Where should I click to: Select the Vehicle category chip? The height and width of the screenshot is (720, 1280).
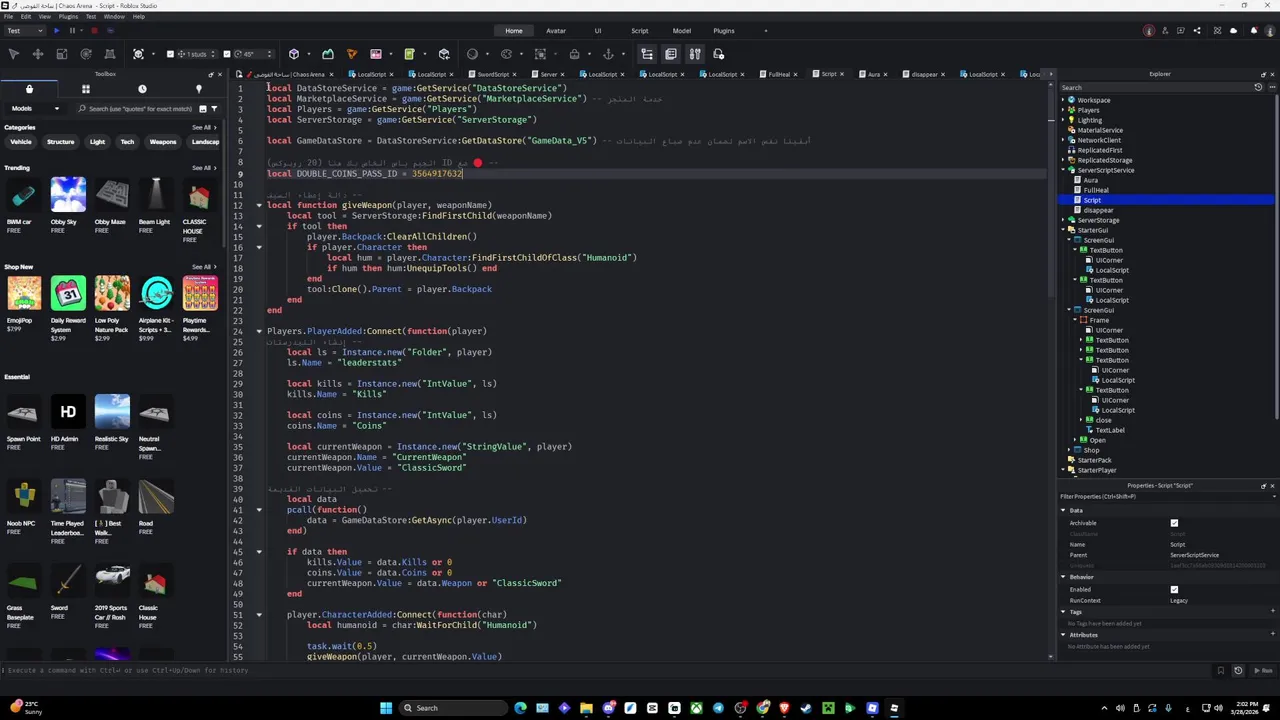pyautogui.click(x=21, y=142)
